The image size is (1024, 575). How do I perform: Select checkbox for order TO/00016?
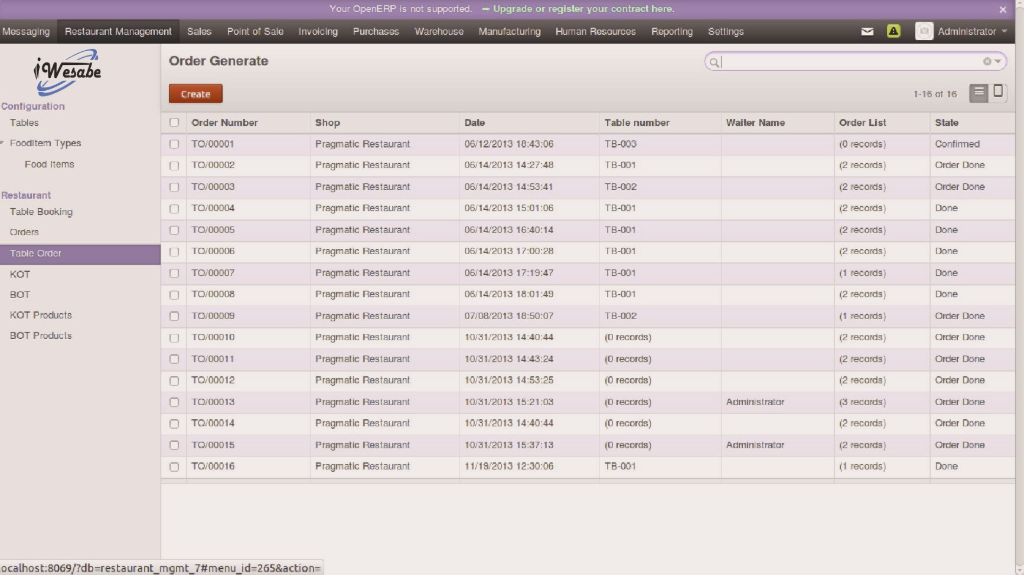pos(174,467)
